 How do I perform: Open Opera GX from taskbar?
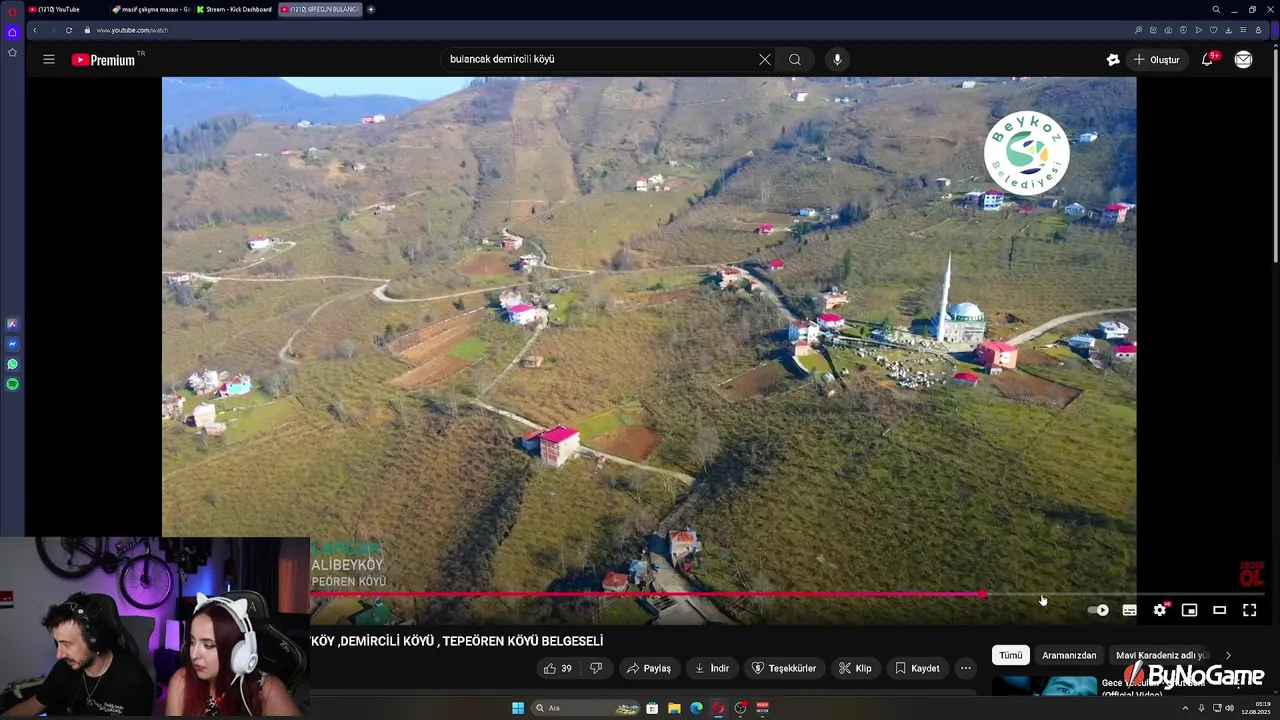pyautogui.click(x=718, y=708)
